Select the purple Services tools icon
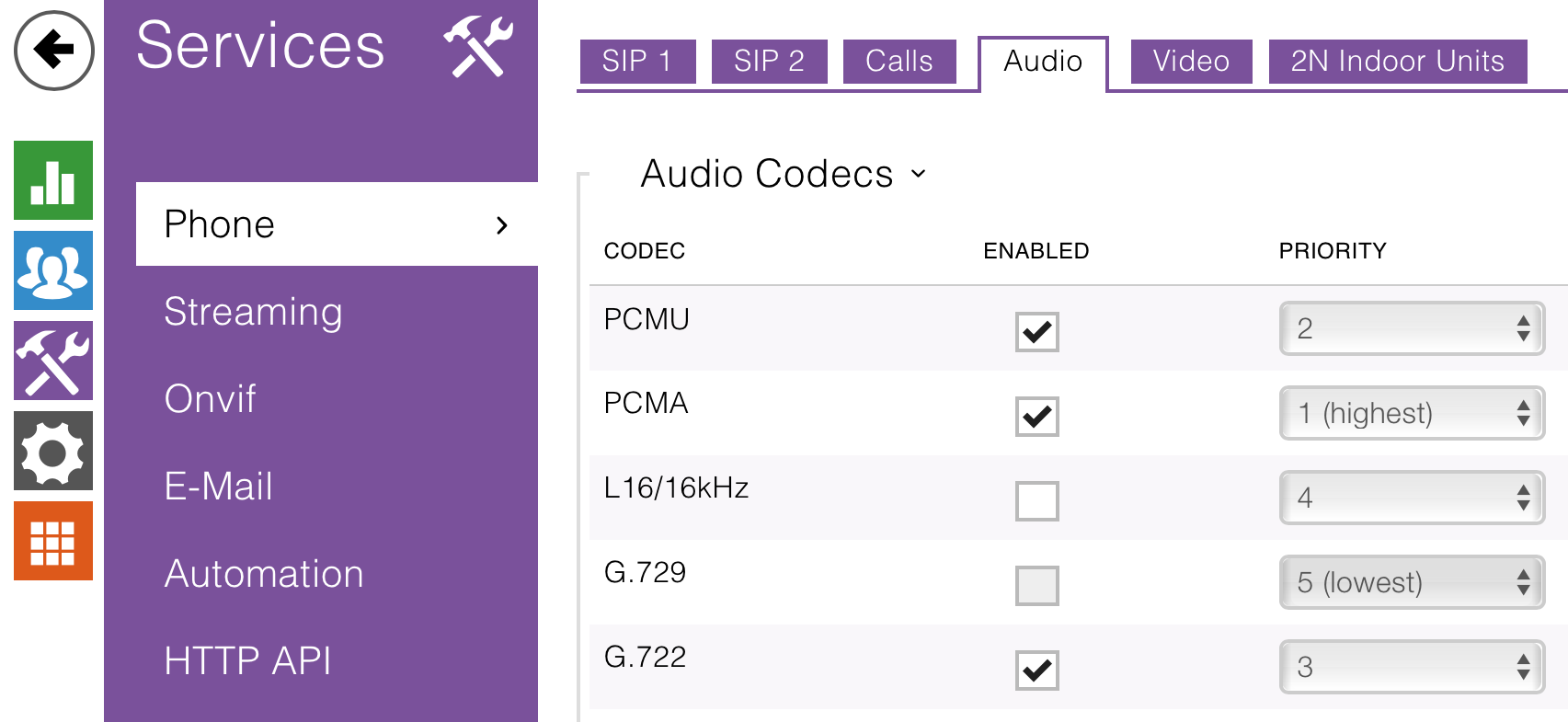This screenshot has width=1568, height=722. [53, 361]
